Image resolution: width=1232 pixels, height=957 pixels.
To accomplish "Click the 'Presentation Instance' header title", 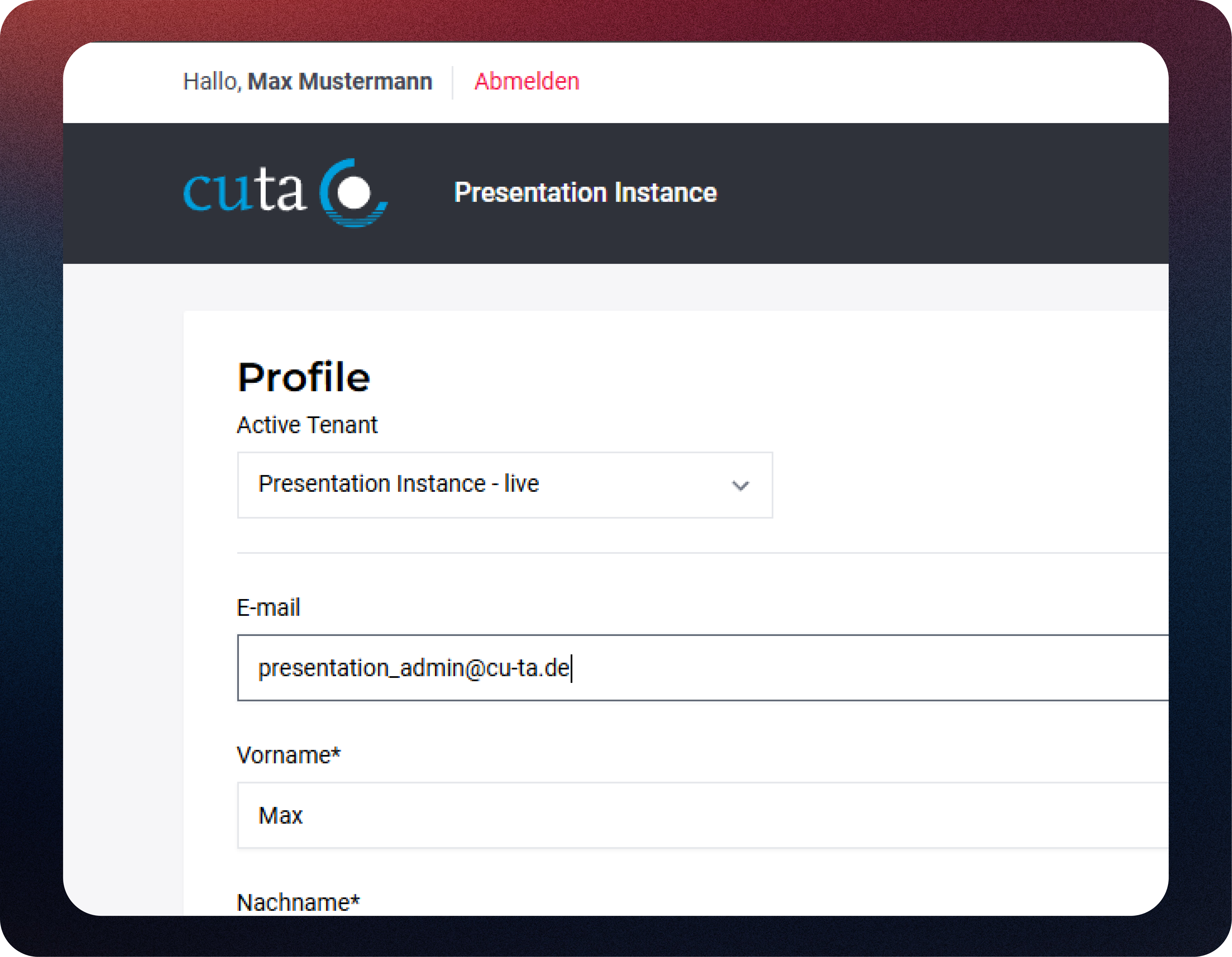I will pos(585,193).
